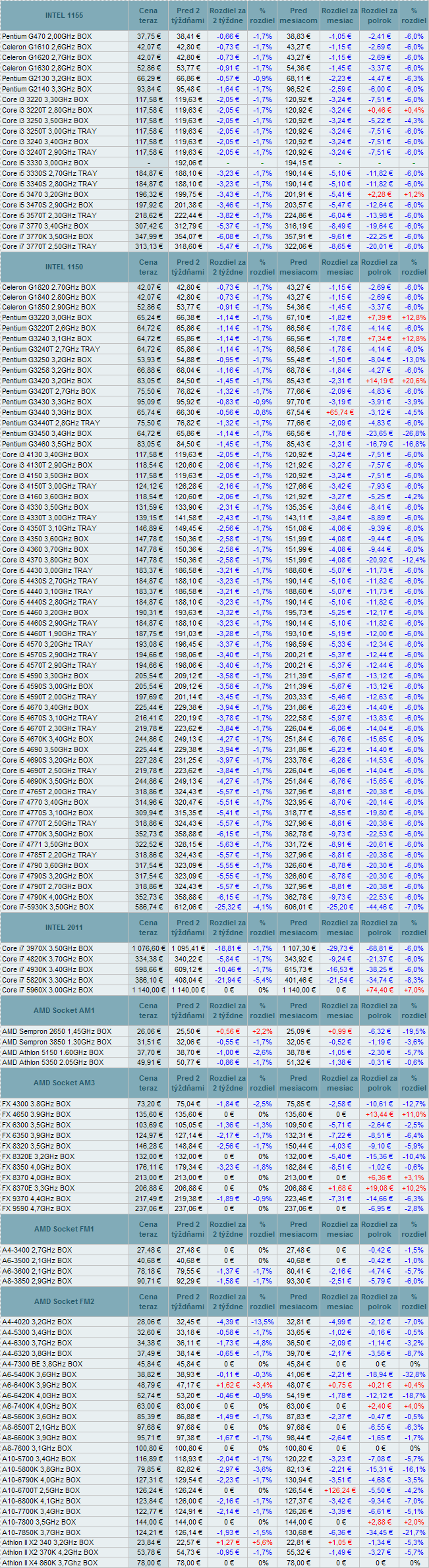Click the Core i5 3330 3,00GHz BOX row name
This screenshot has width=429, height=1568.
tap(45, 163)
